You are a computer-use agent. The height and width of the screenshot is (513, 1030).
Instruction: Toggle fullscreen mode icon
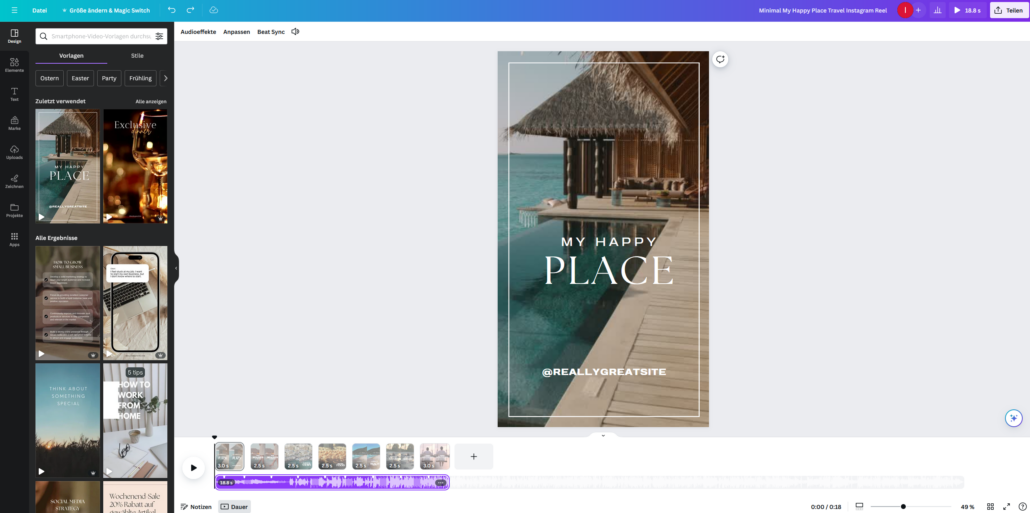click(x=1008, y=507)
